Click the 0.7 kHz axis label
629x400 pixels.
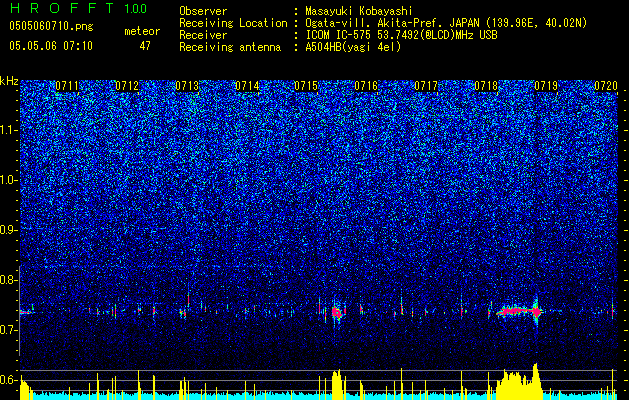[8, 330]
